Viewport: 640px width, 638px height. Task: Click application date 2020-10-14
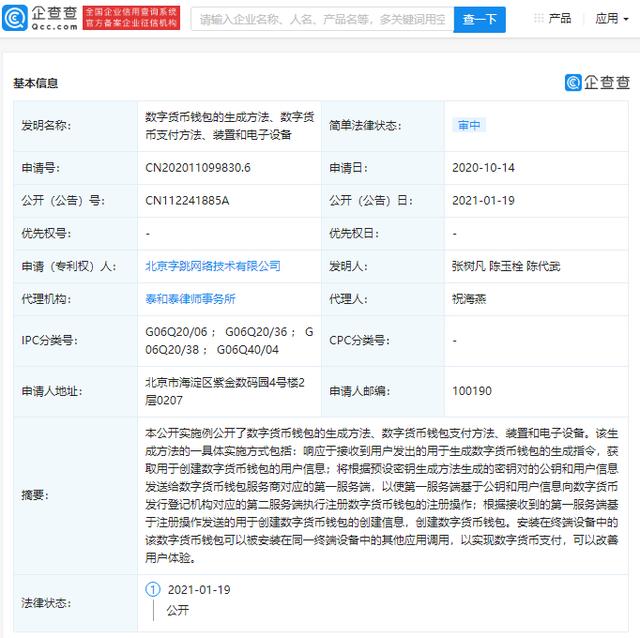tap(483, 168)
